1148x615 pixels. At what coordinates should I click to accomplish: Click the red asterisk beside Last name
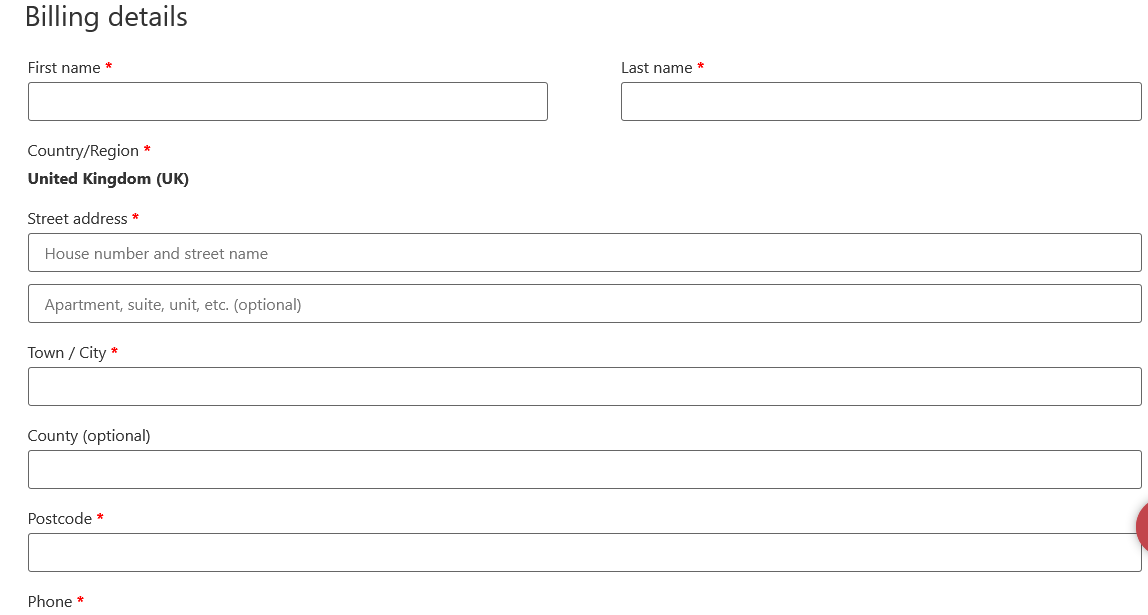701,67
